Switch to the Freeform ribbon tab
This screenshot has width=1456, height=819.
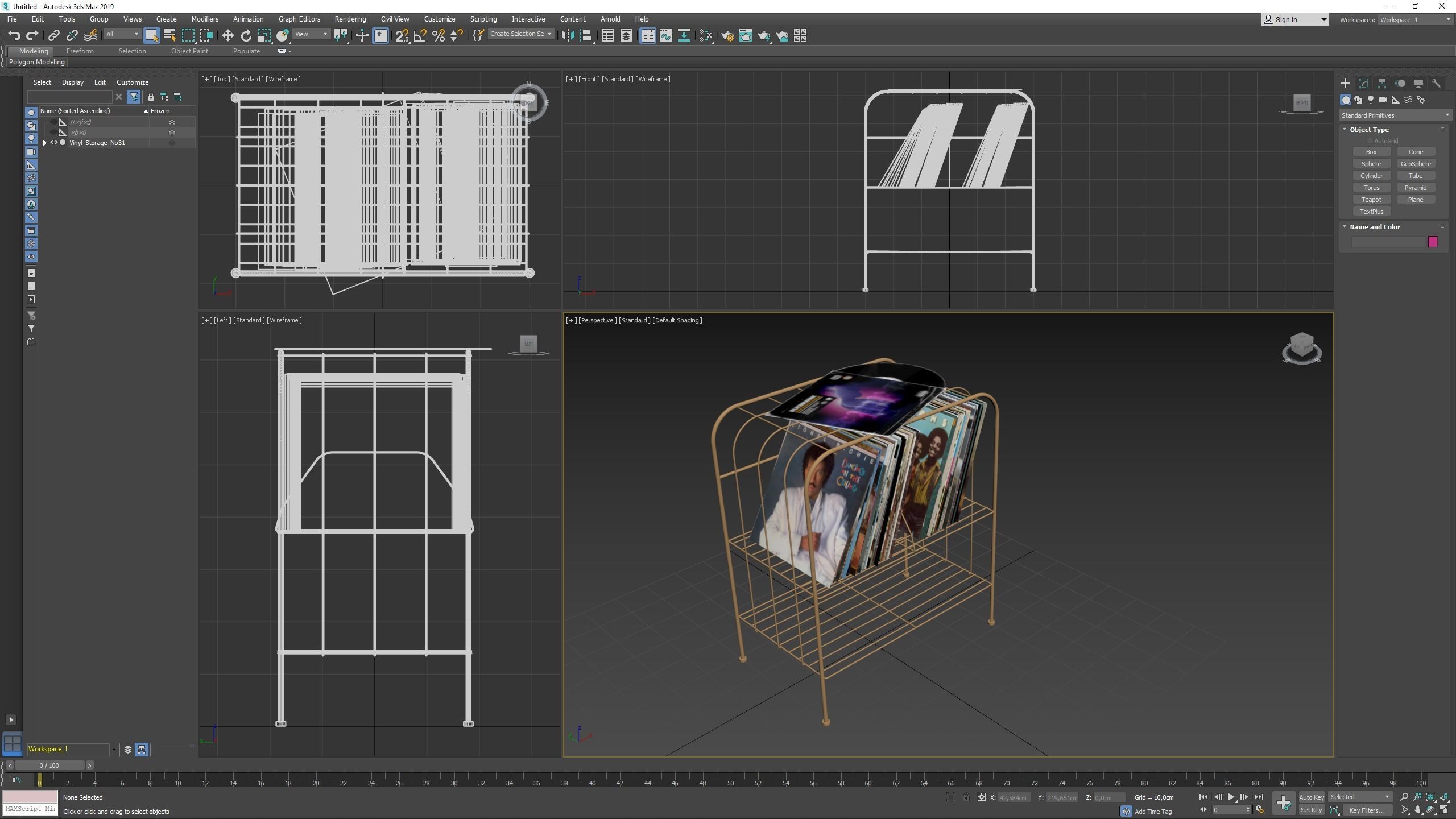point(80,51)
